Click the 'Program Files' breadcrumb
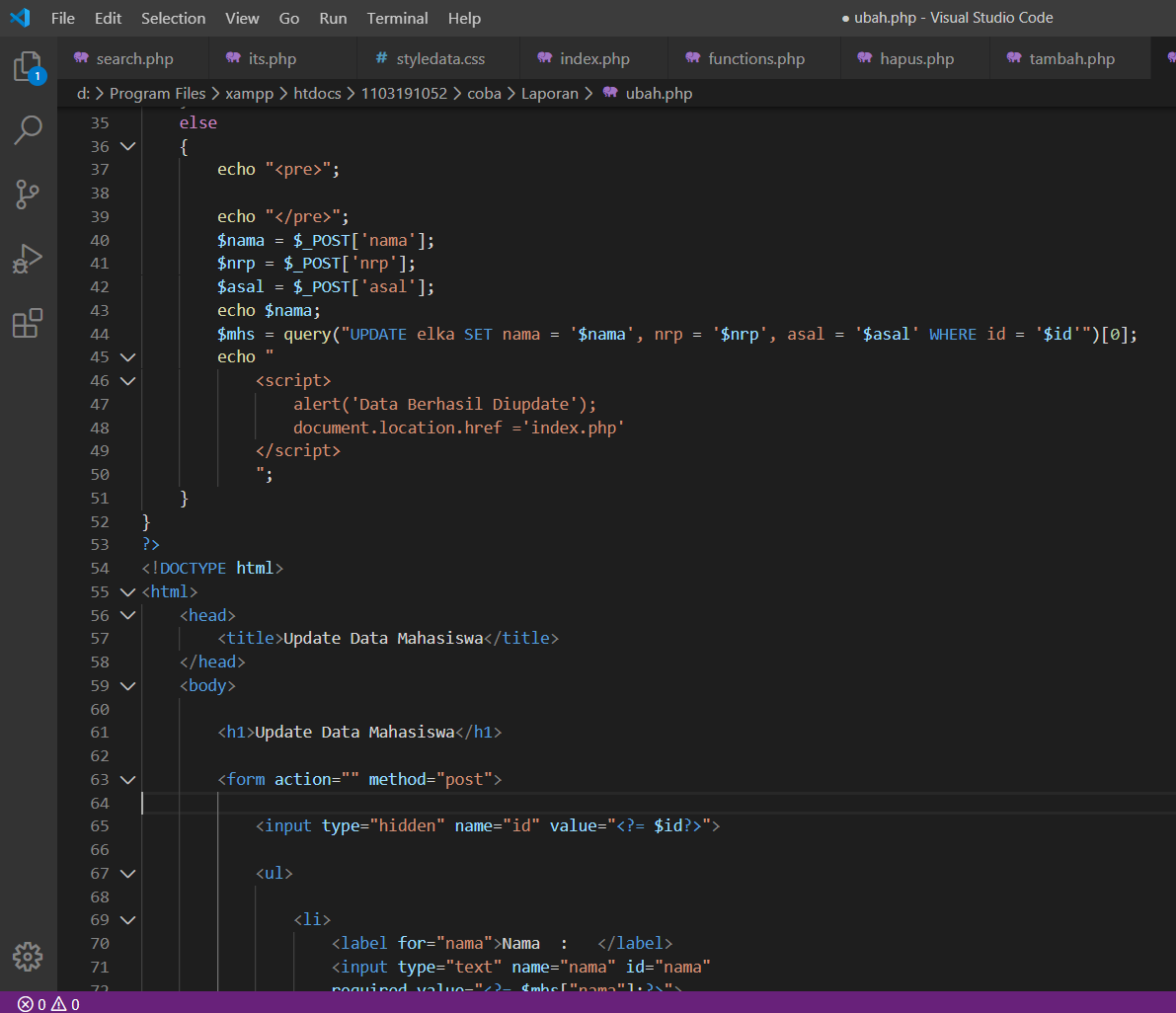Viewport: 1176px width, 1013px height. click(x=158, y=93)
